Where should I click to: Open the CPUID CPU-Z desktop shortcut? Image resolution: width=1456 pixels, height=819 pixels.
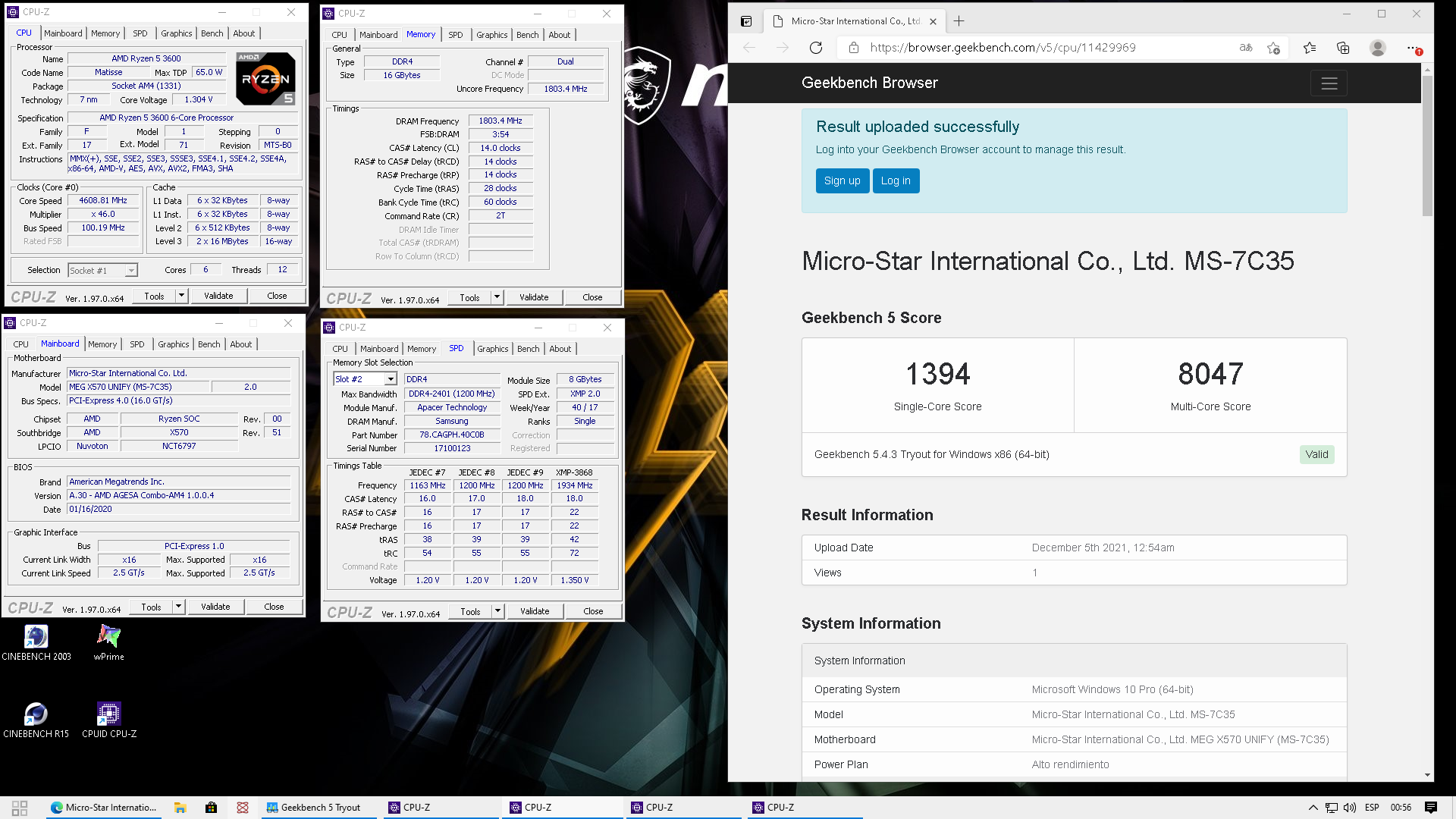point(109,720)
